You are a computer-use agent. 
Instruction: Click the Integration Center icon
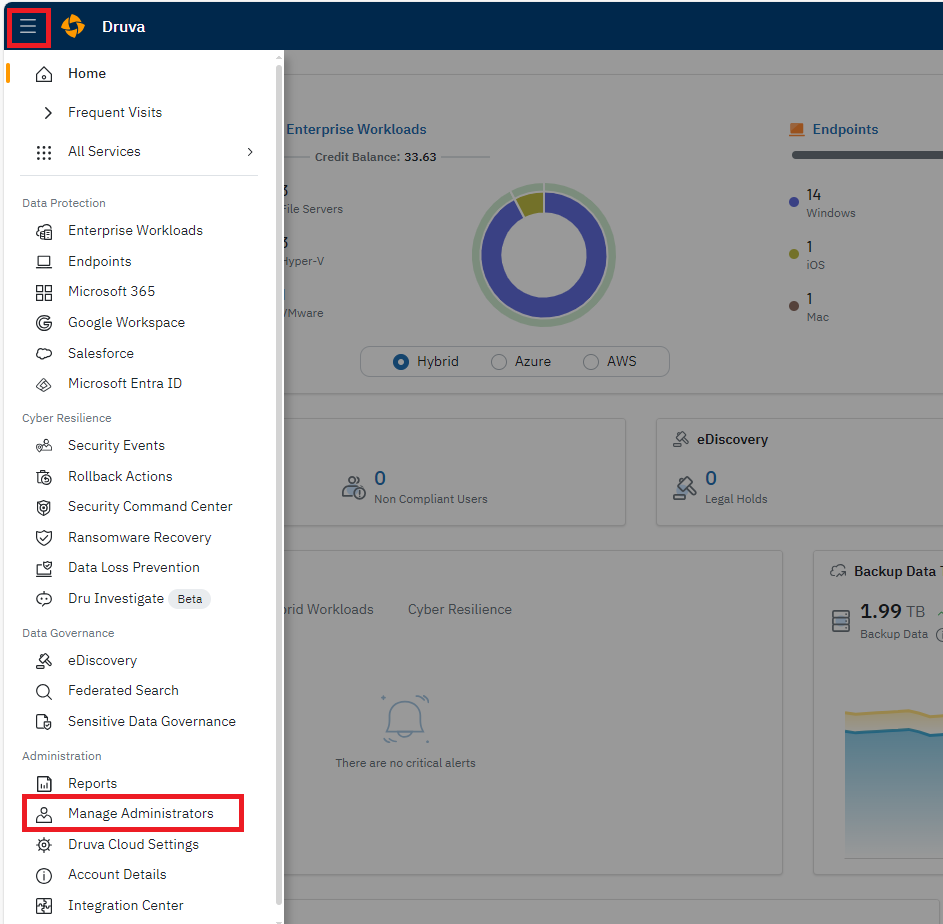click(x=44, y=906)
